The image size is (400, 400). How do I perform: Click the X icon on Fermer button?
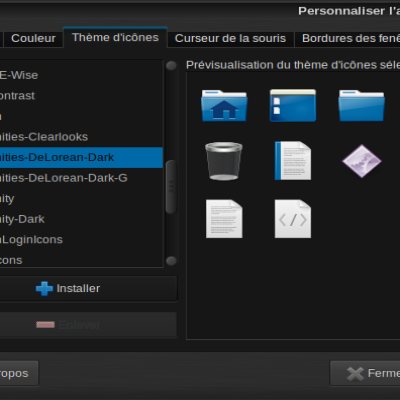(355, 374)
